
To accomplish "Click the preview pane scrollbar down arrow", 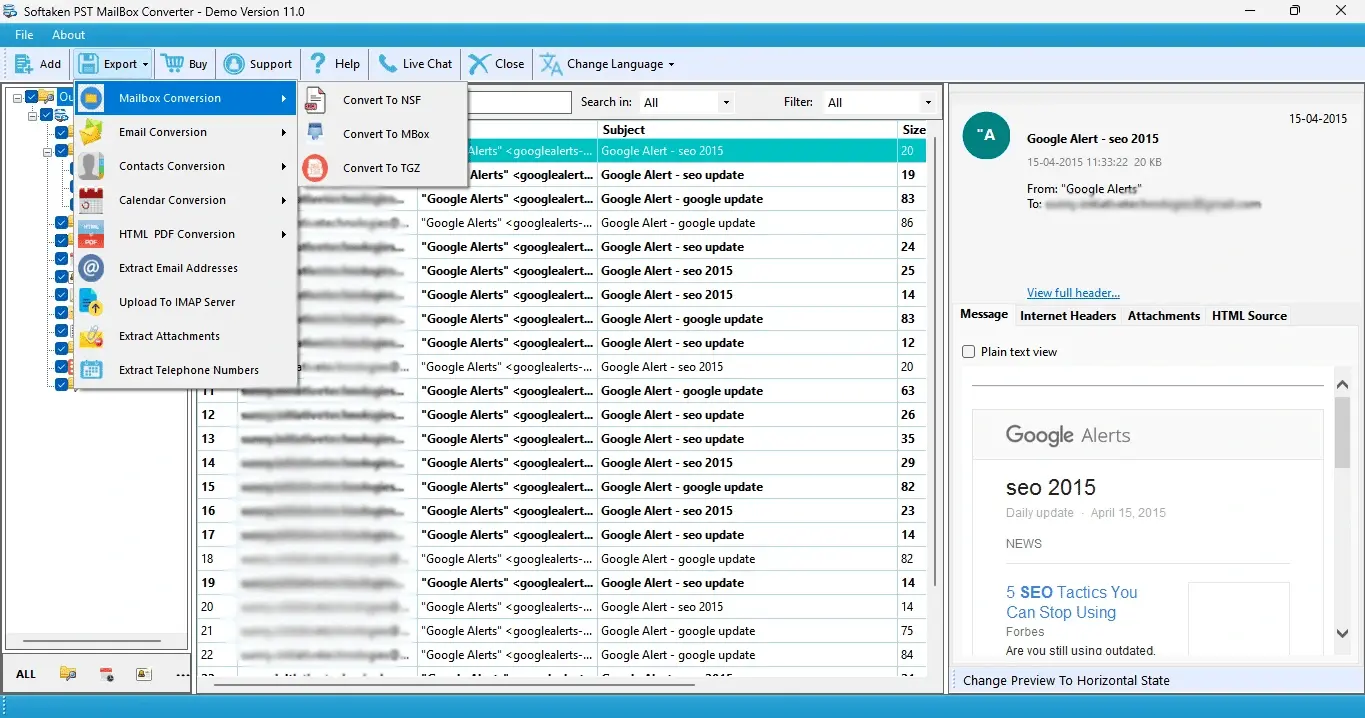I will (x=1343, y=633).
